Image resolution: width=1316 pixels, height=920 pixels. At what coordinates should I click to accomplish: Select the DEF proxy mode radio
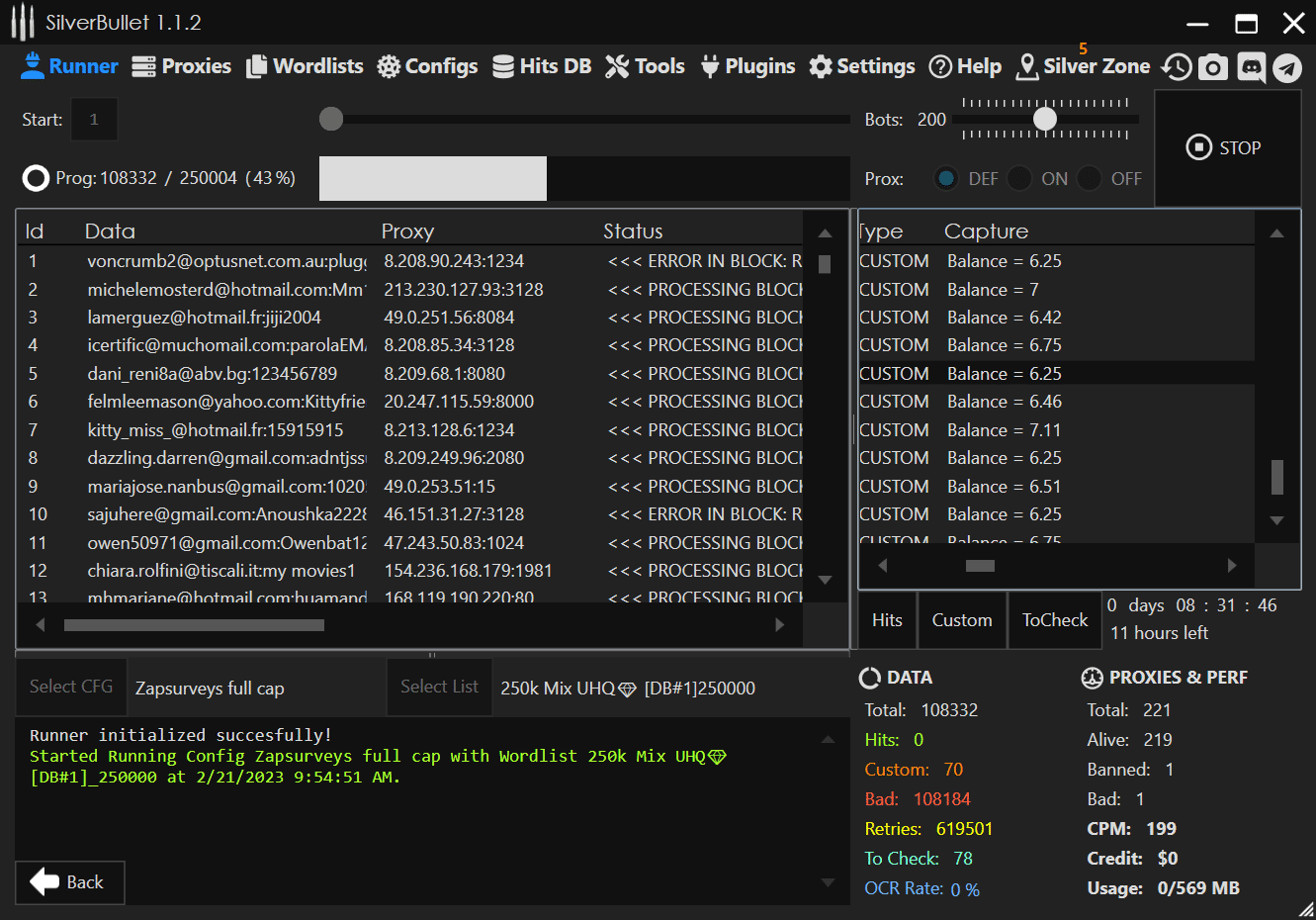[x=946, y=178]
